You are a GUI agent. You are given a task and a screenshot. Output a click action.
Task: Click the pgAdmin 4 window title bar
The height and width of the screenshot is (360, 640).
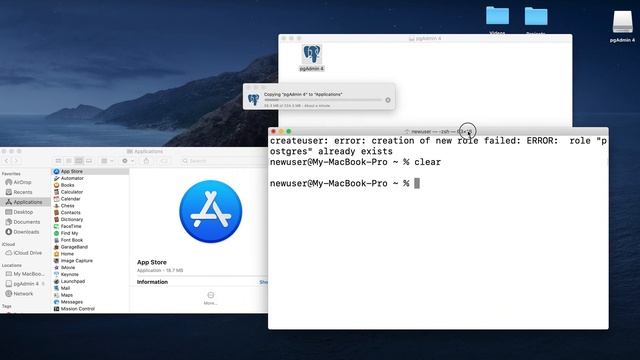pos(425,38)
